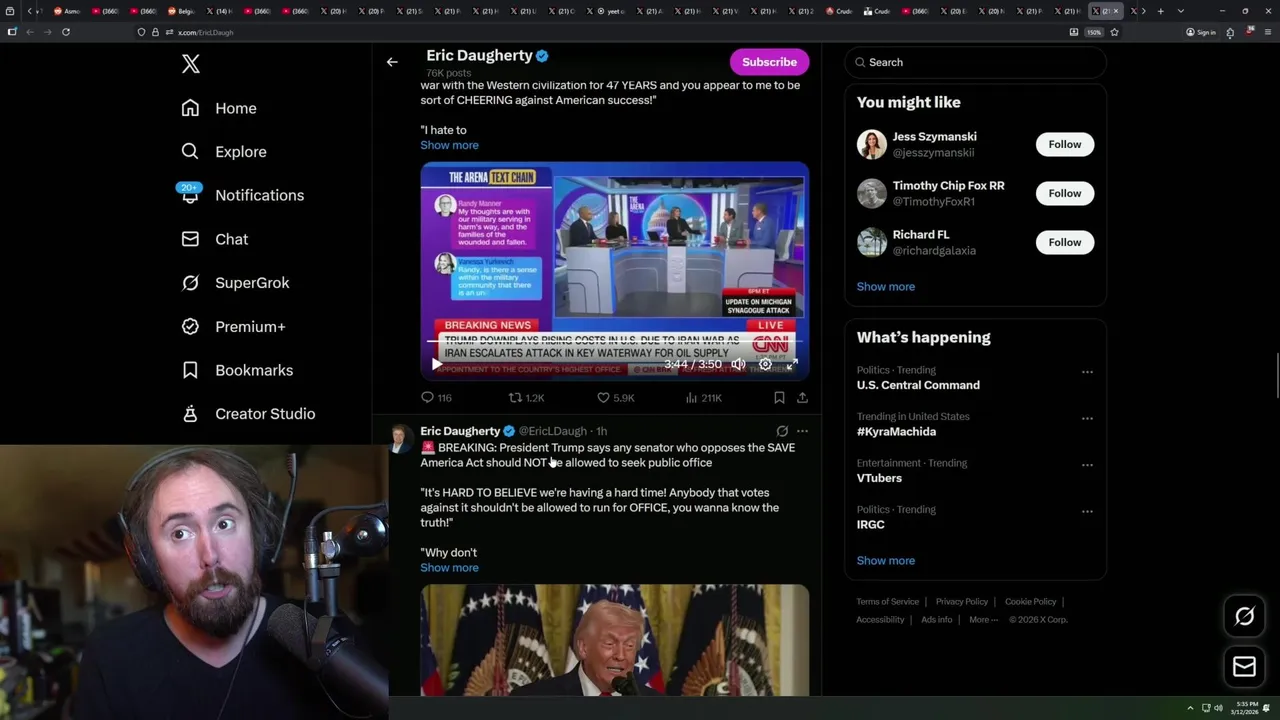Play the CNN video
This screenshot has height=720, width=1280.
point(435,364)
